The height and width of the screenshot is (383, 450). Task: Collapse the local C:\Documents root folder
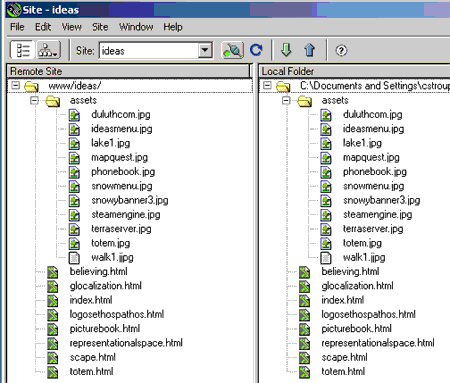(267, 85)
